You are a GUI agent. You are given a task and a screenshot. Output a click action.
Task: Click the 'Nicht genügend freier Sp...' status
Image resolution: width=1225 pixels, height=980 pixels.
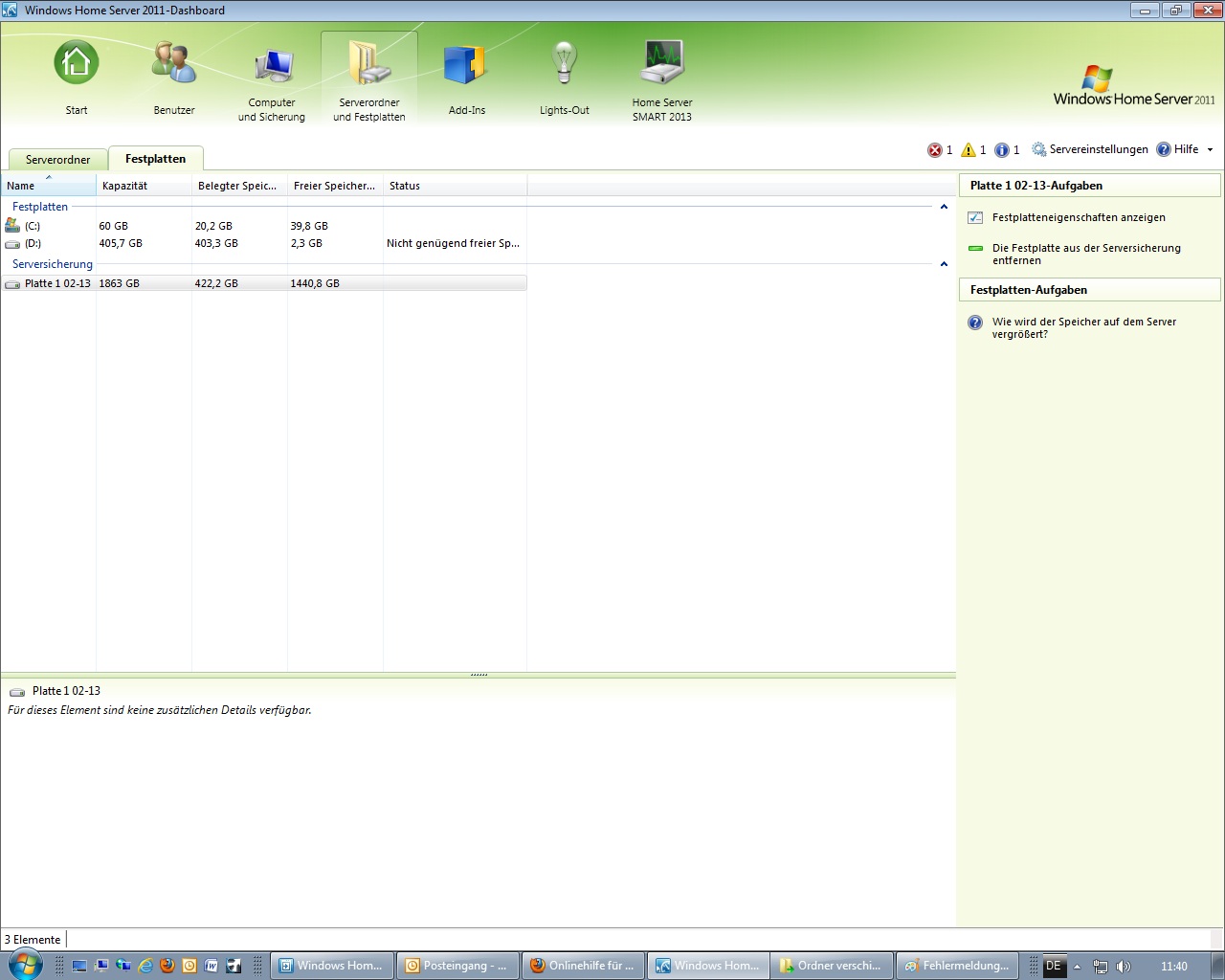[x=454, y=243]
